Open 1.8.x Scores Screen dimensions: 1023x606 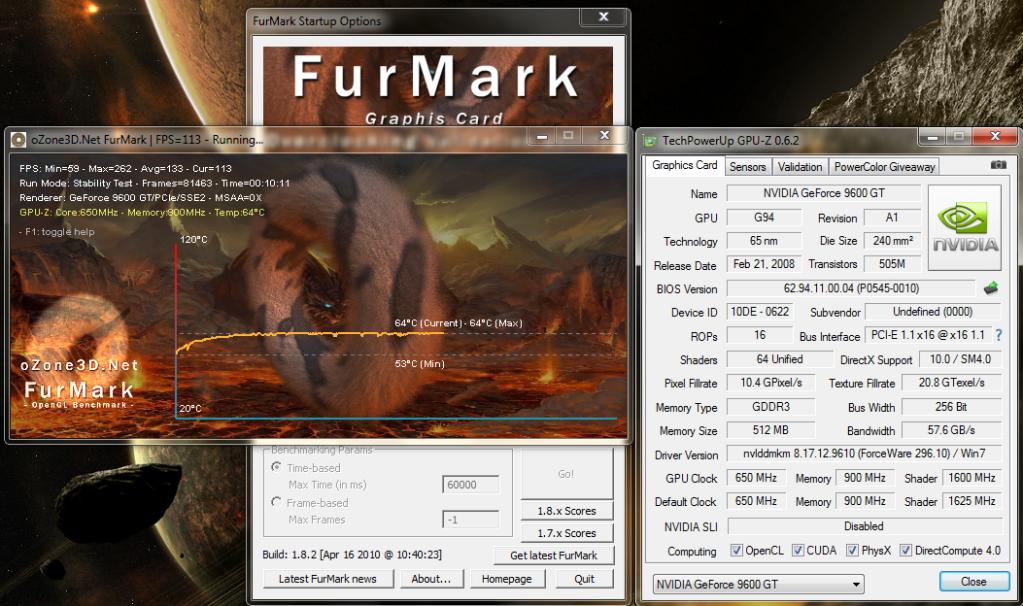[567, 511]
